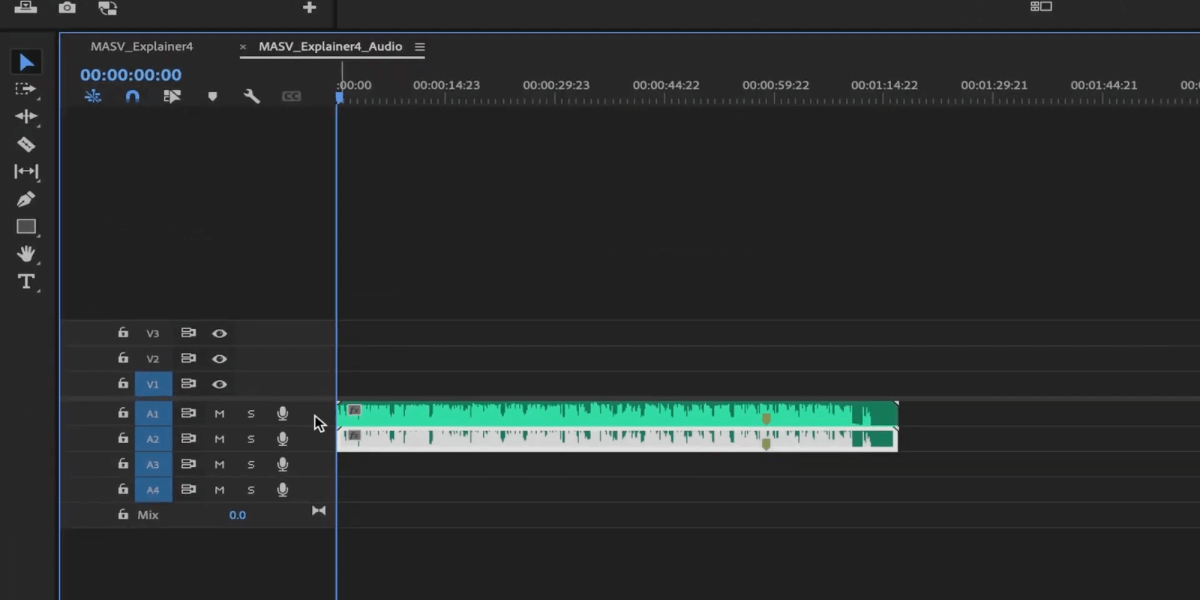Toggle sync lock for track V3
This screenshot has height=600, width=1200.
coord(188,333)
